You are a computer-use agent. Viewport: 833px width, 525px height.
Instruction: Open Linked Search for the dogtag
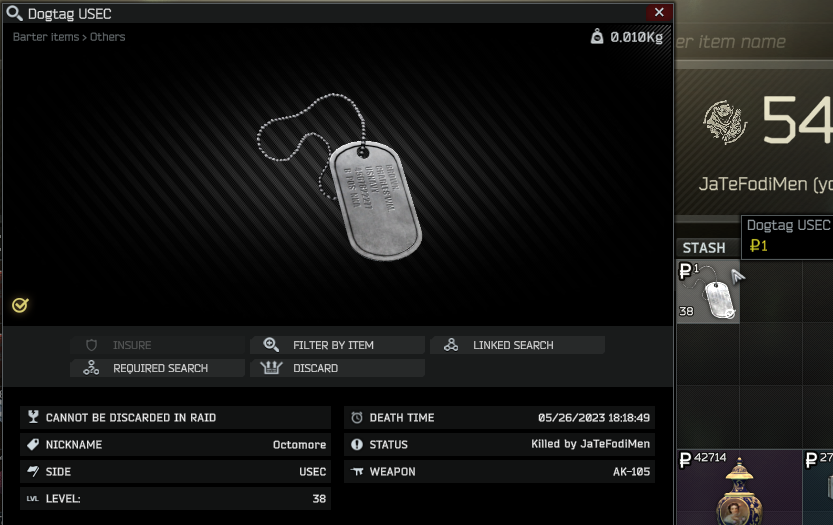[x=517, y=345]
